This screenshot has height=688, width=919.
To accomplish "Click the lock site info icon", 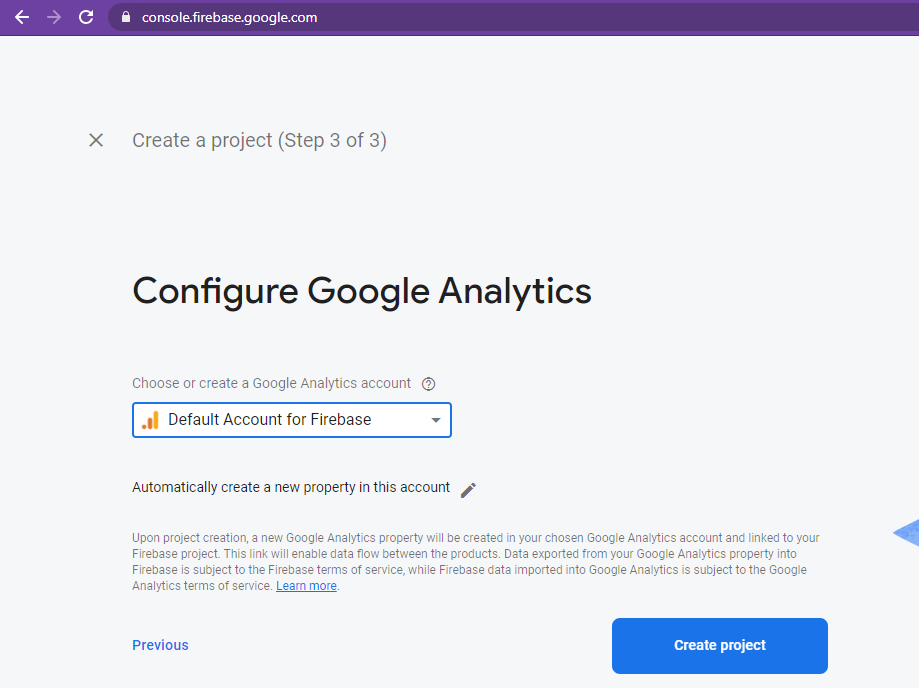I will pyautogui.click(x=125, y=17).
